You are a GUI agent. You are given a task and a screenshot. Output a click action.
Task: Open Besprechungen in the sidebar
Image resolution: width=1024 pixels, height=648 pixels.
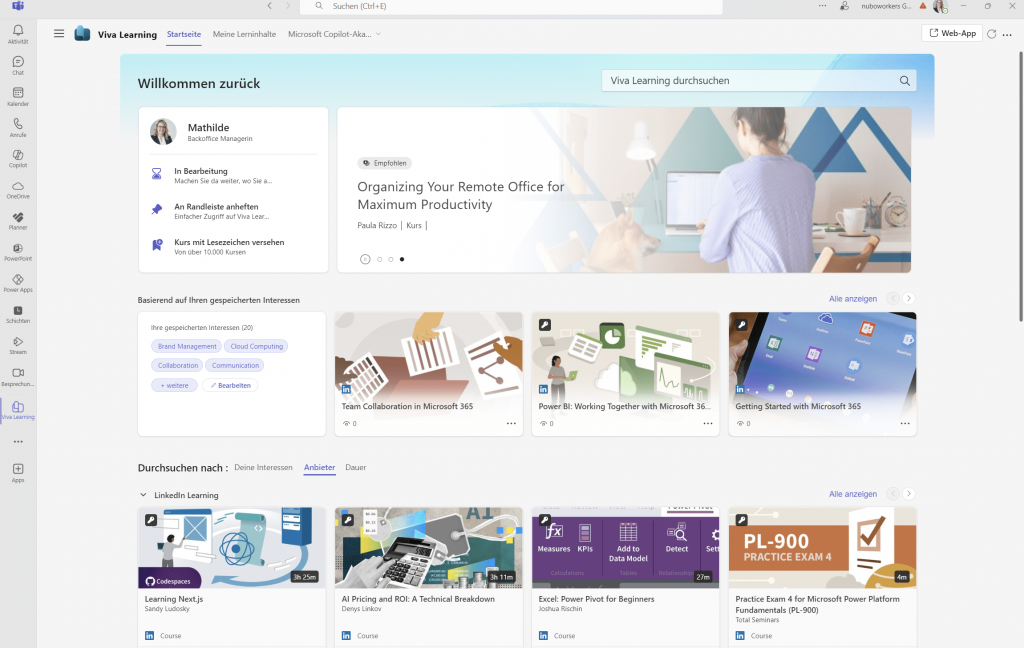point(18,377)
